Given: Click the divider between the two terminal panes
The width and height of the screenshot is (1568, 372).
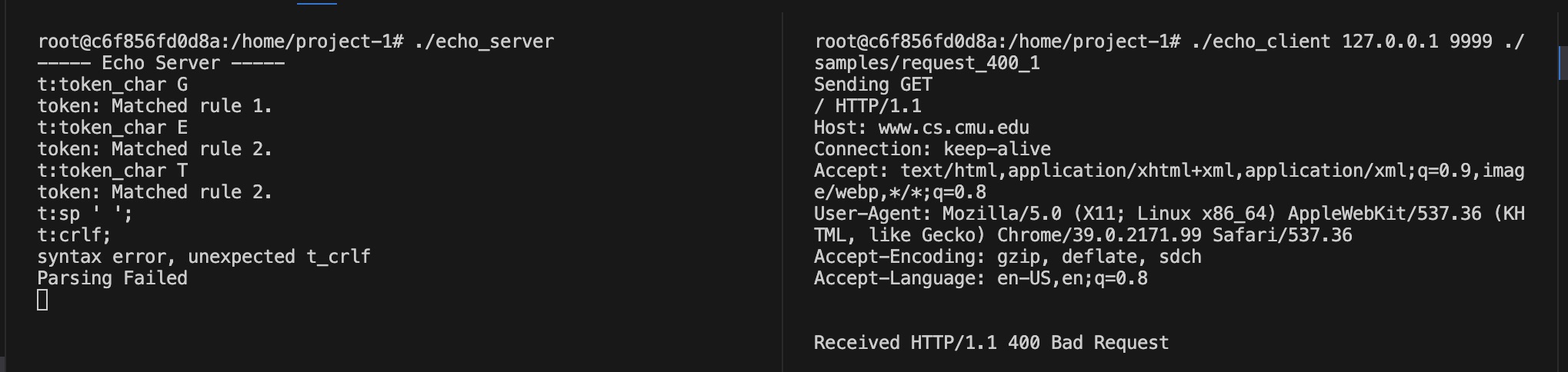Looking at the screenshot, I should click(x=782, y=192).
